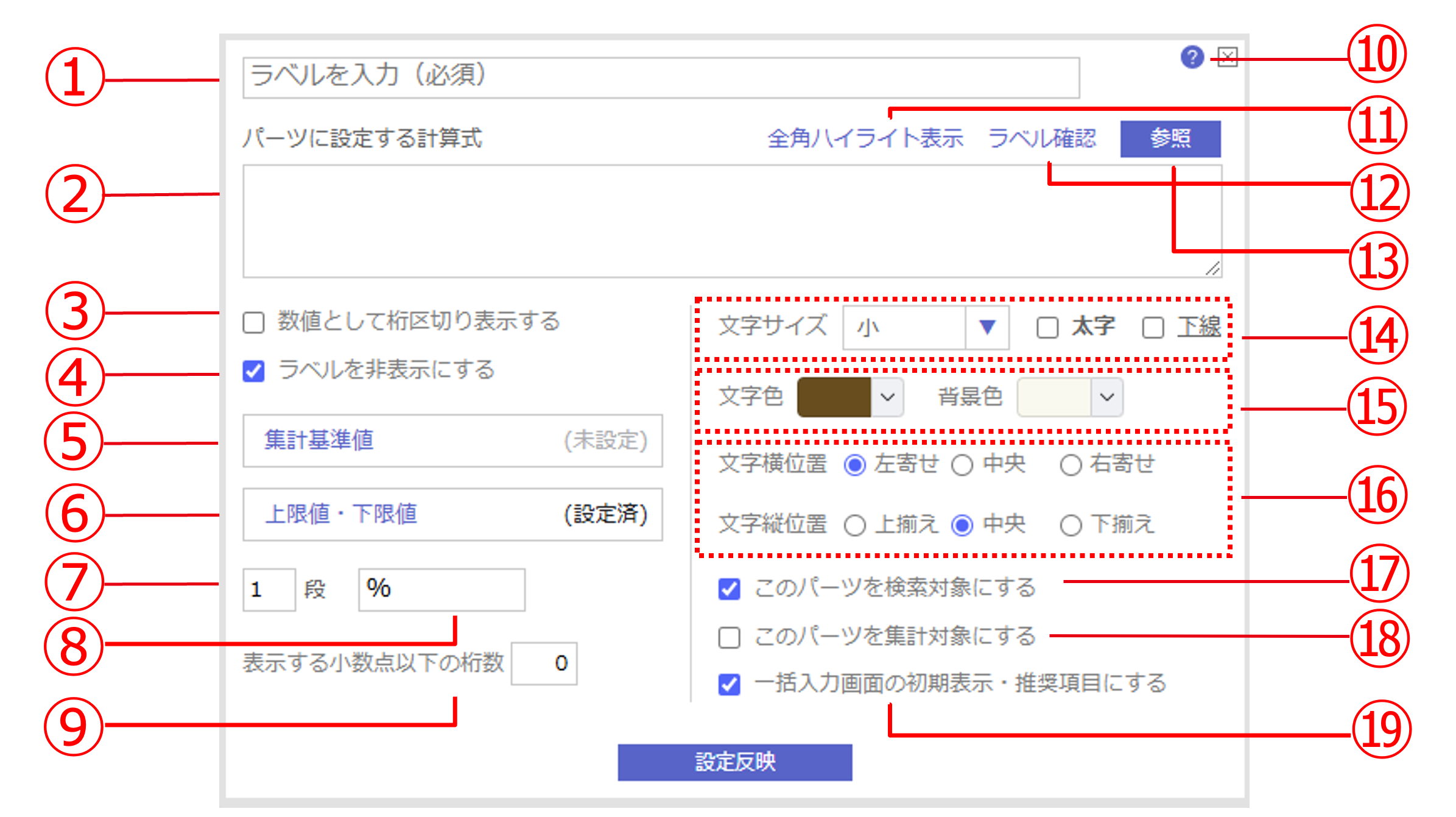Image resolution: width=1456 pixels, height=817 pixels.
Task: Enable 数値として桁区切り表示する checkbox
Action: click(254, 322)
